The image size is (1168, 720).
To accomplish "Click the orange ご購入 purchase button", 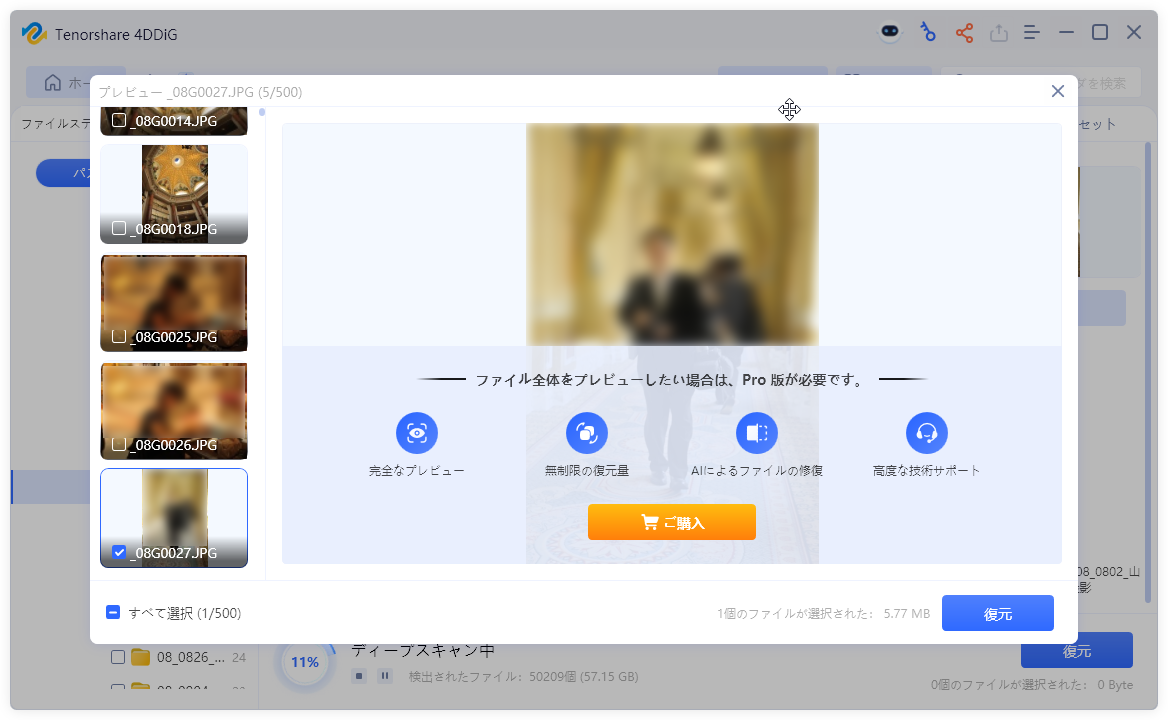I will pos(672,522).
